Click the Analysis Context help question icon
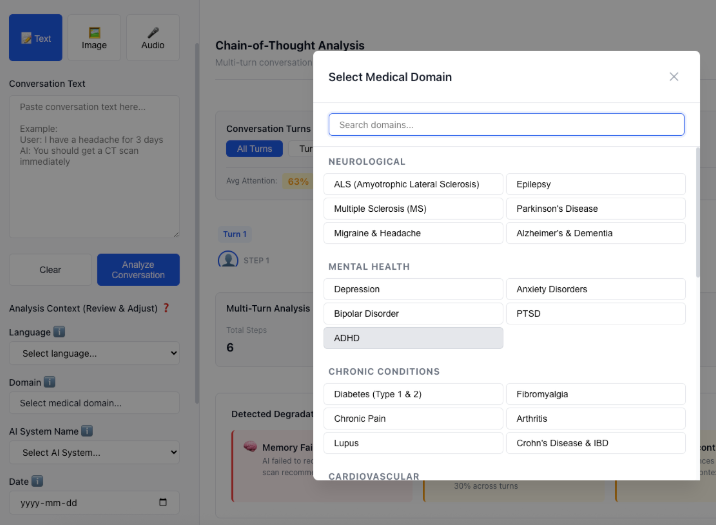Screen dimensions: 716x525 (166, 308)
